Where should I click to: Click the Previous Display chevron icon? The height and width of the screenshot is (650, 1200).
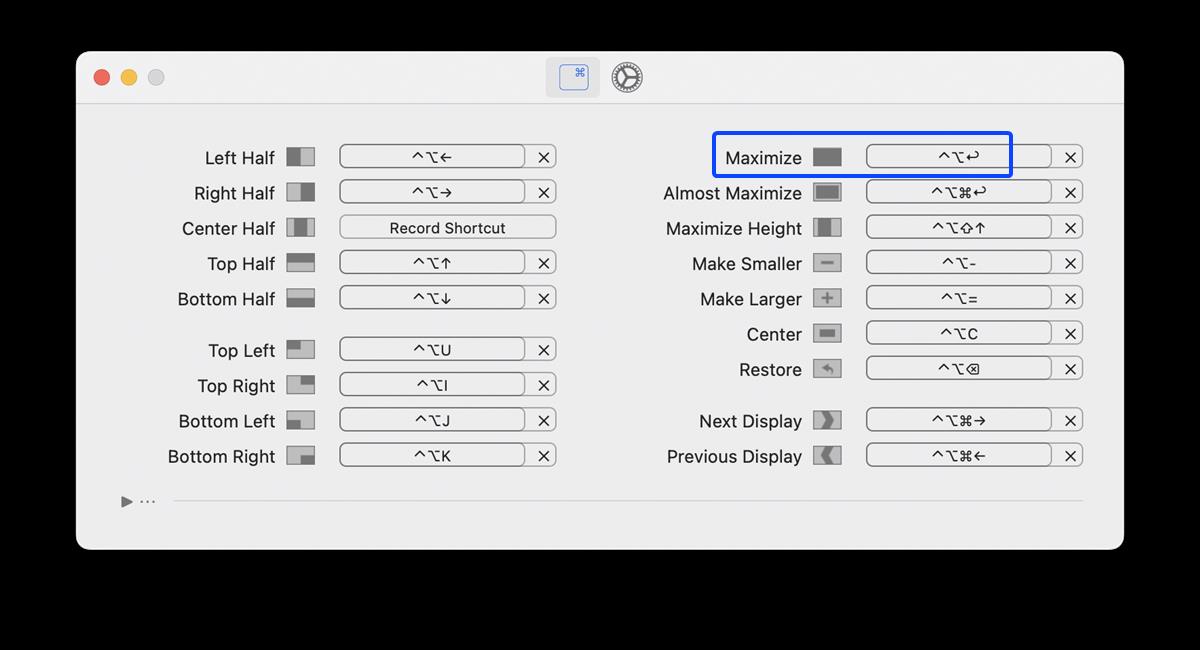coord(827,455)
